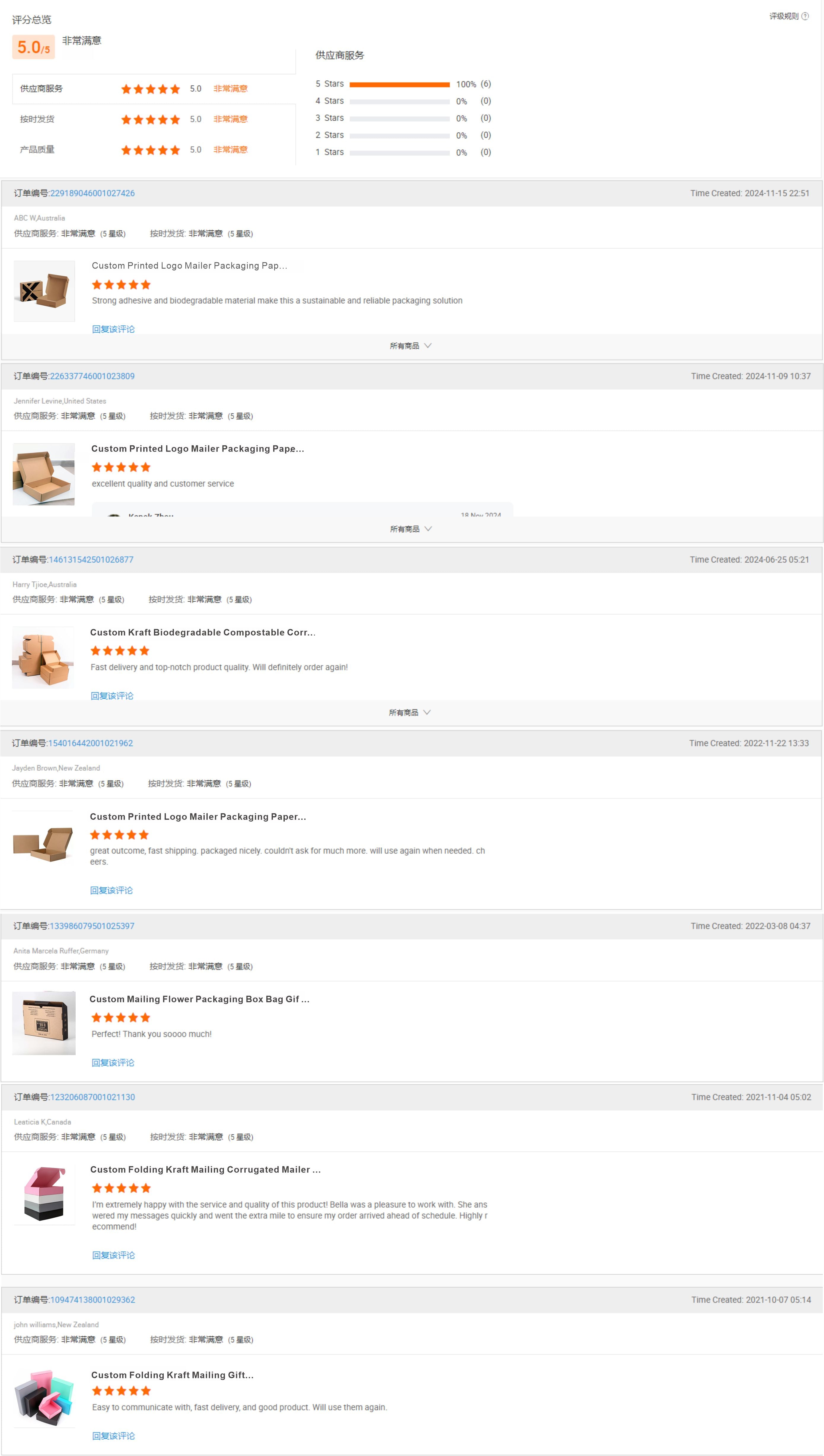Viewport: 824px width, 1456px height.
Task: Expand all products under ABC W's order
Action: [410, 346]
